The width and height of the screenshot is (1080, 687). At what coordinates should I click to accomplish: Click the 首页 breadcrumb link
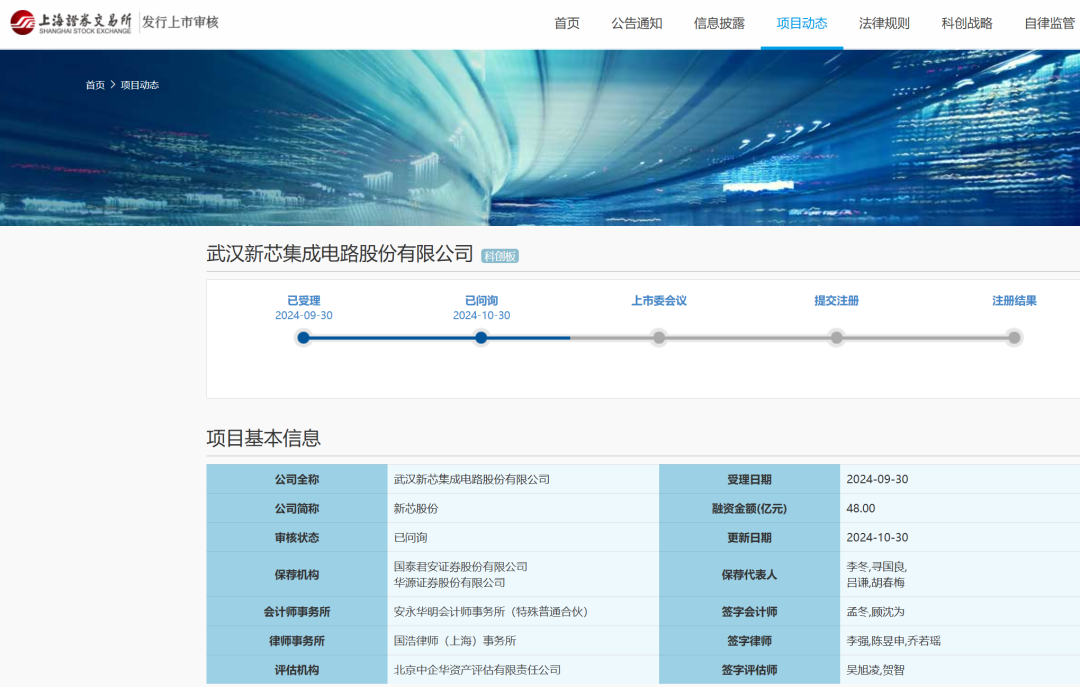click(95, 85)
